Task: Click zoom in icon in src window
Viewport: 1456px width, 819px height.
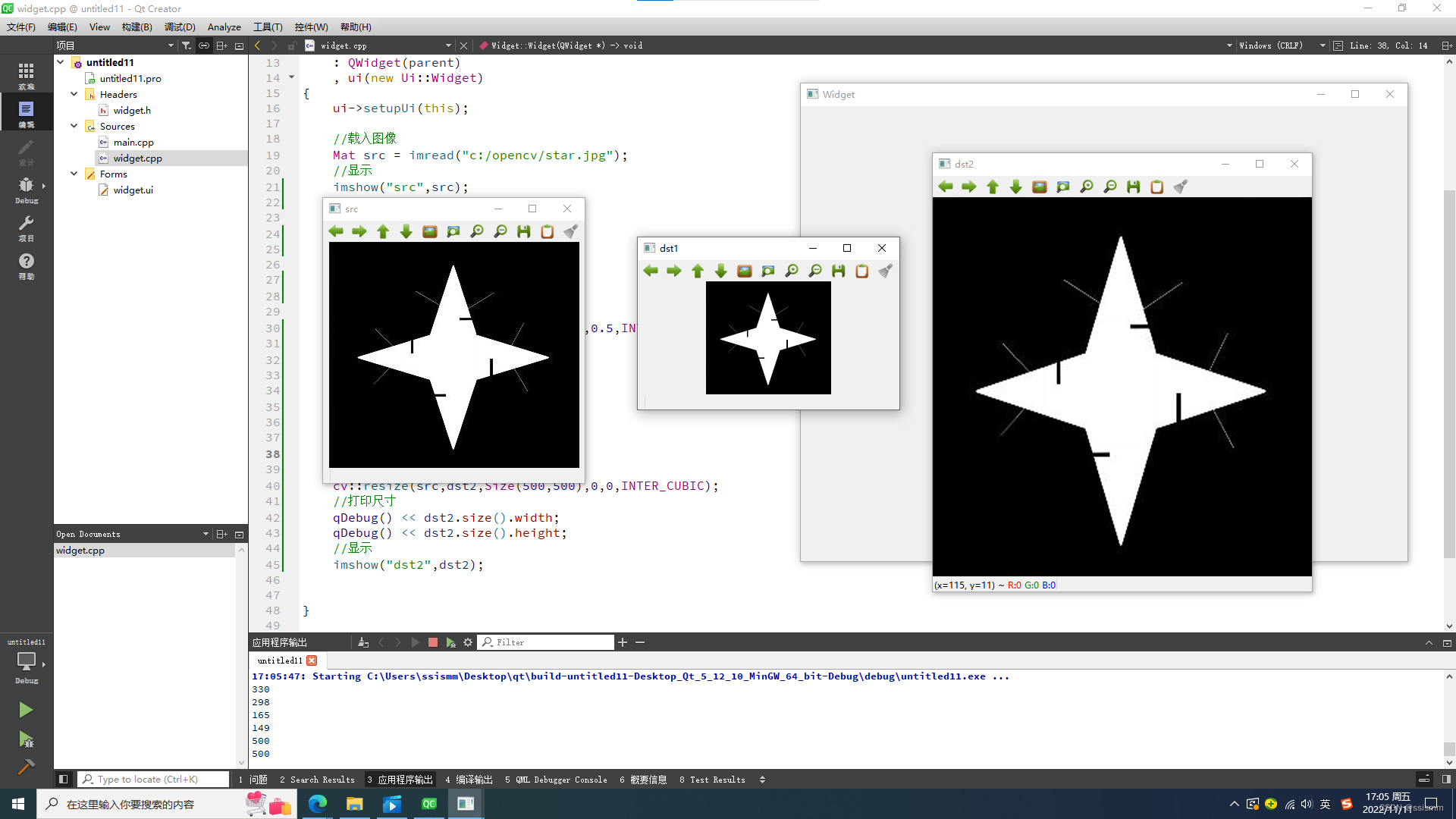Action: point(477,231)
